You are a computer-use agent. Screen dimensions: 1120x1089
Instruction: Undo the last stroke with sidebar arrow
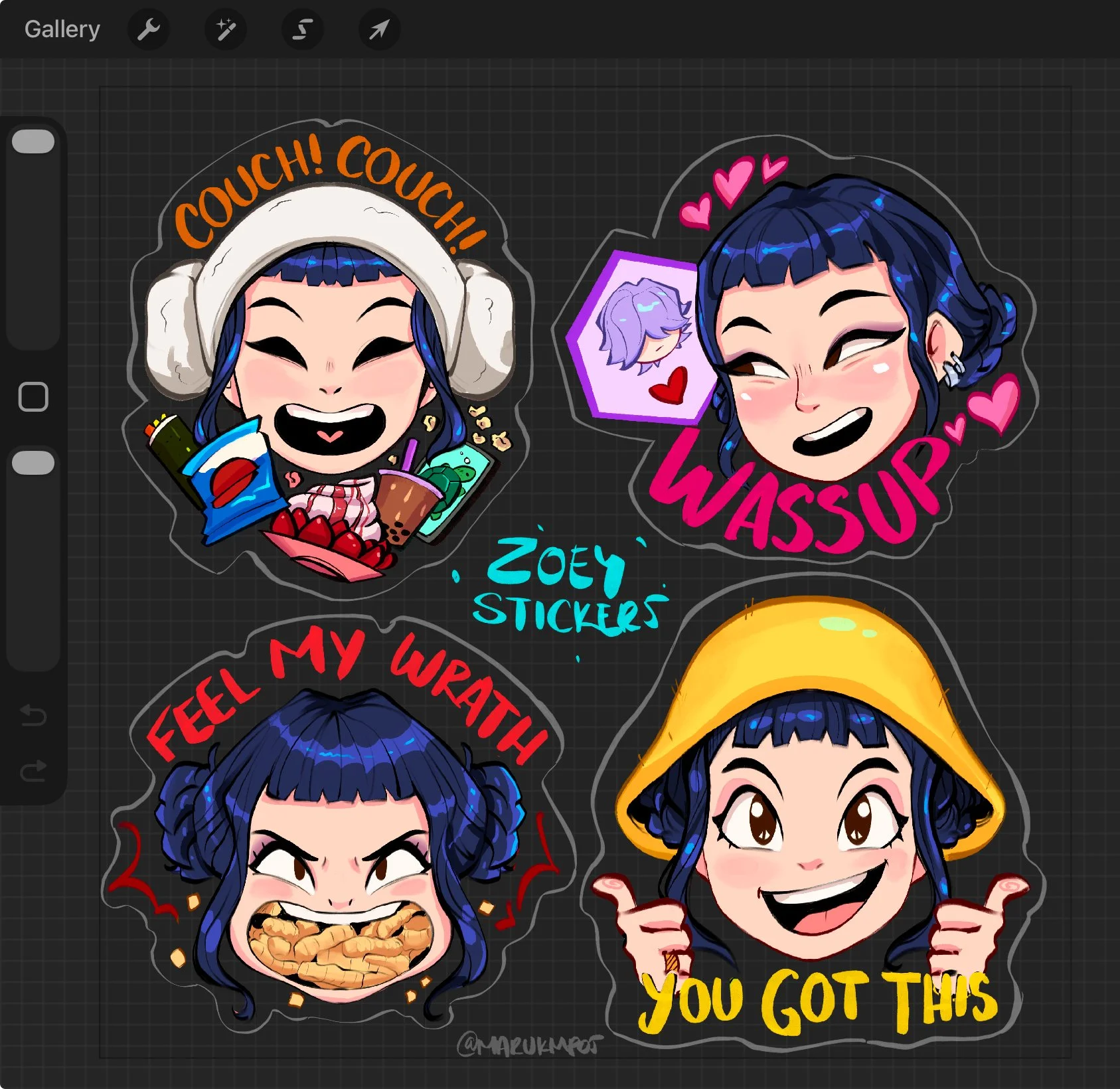pyautogui.click(x=33, y=715)
